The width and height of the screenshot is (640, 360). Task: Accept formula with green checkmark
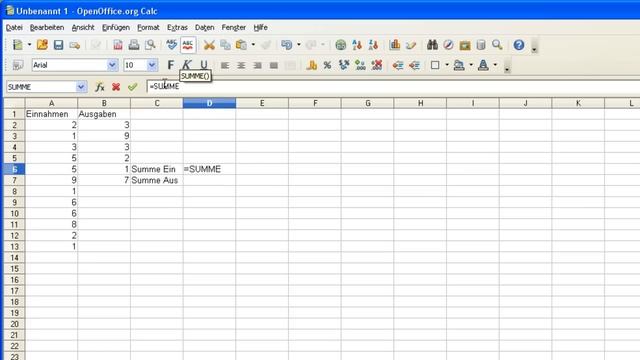(x=132, y=87)
